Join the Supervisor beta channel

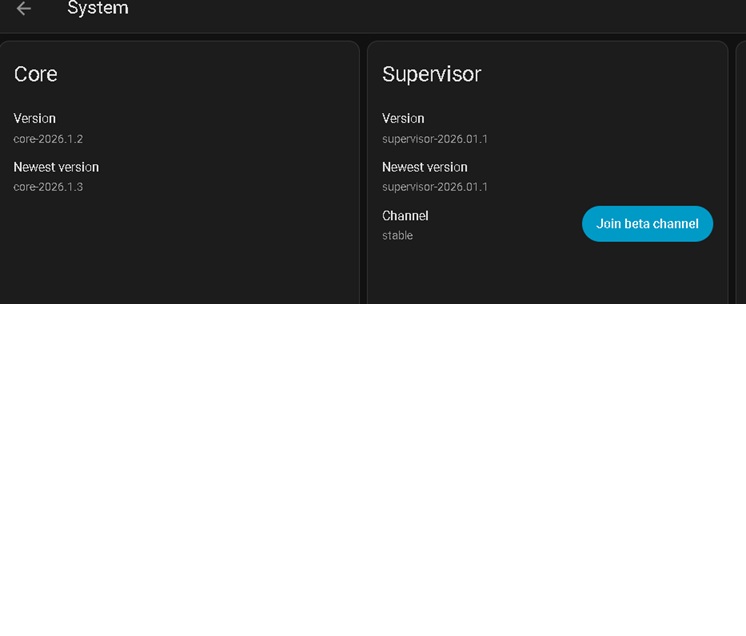[647, 224]
